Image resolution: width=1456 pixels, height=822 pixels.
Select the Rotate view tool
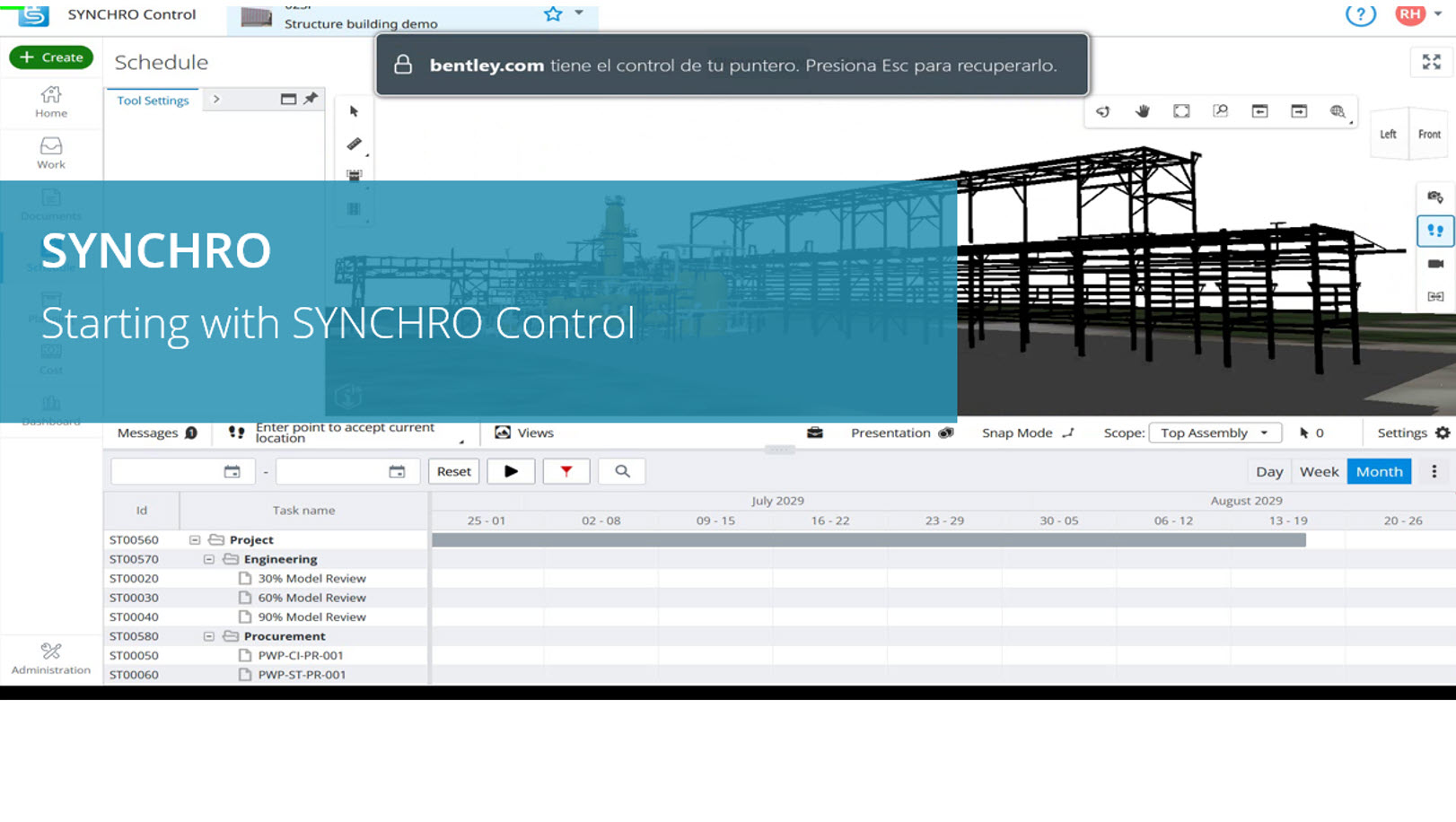pos(1103,111)
